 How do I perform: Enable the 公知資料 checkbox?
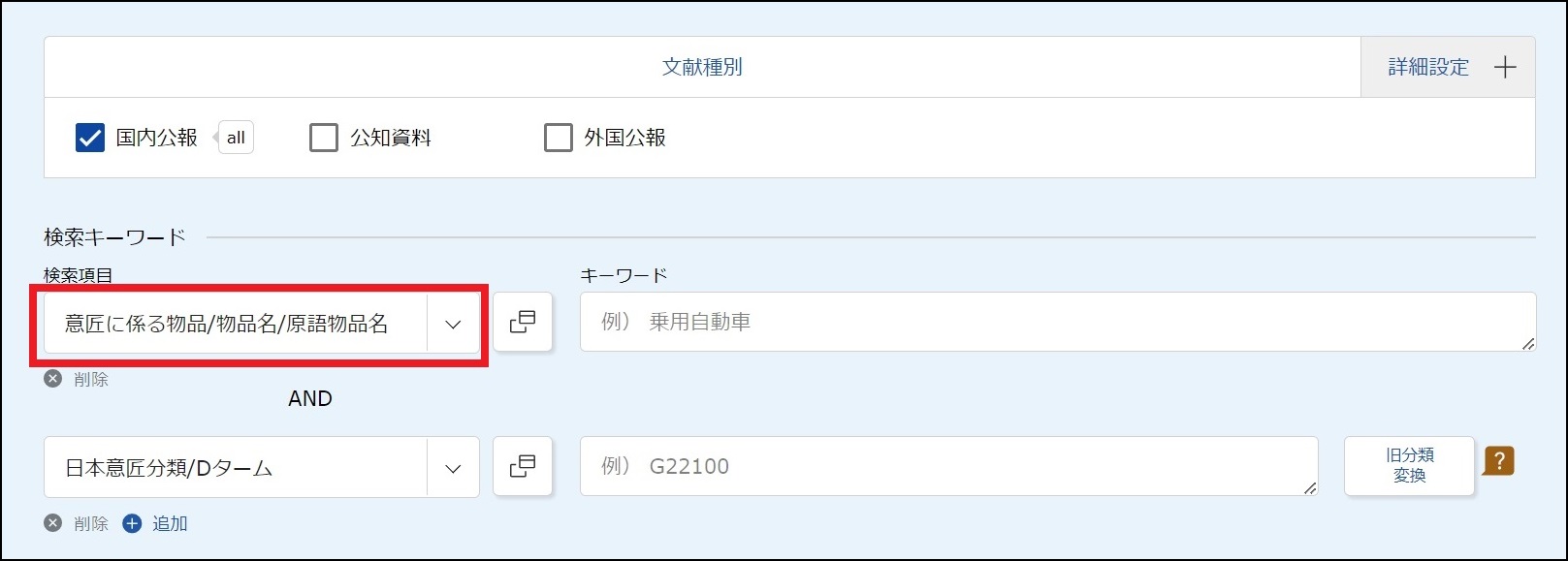tap(324, 138)
